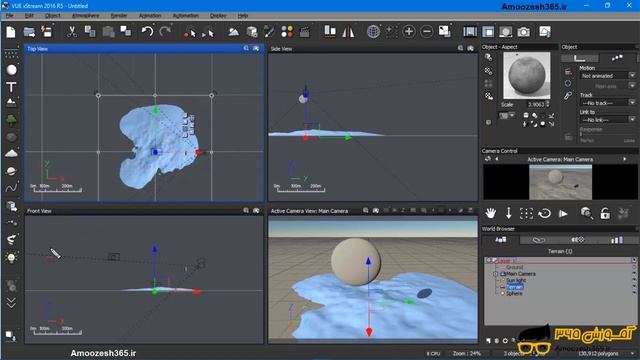Viewport: 640px width, 360px height.
Task: Open the material editor four-color spheres icon
Action: [287, 32]
